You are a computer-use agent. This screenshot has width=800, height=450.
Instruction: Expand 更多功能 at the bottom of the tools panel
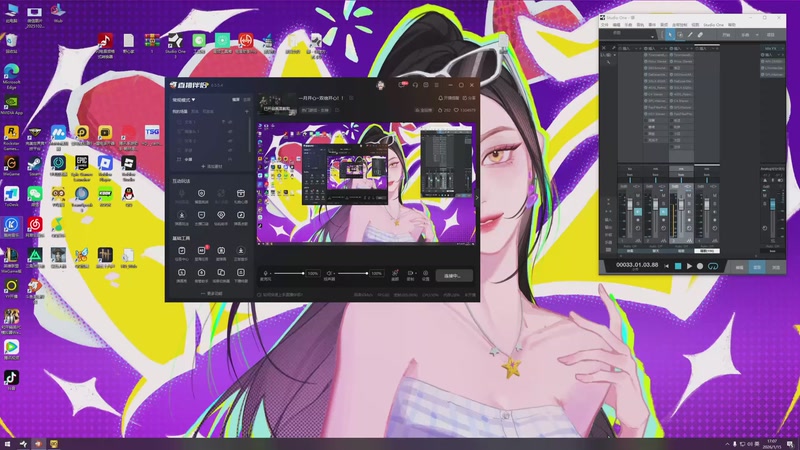click(x=212, y=293)
